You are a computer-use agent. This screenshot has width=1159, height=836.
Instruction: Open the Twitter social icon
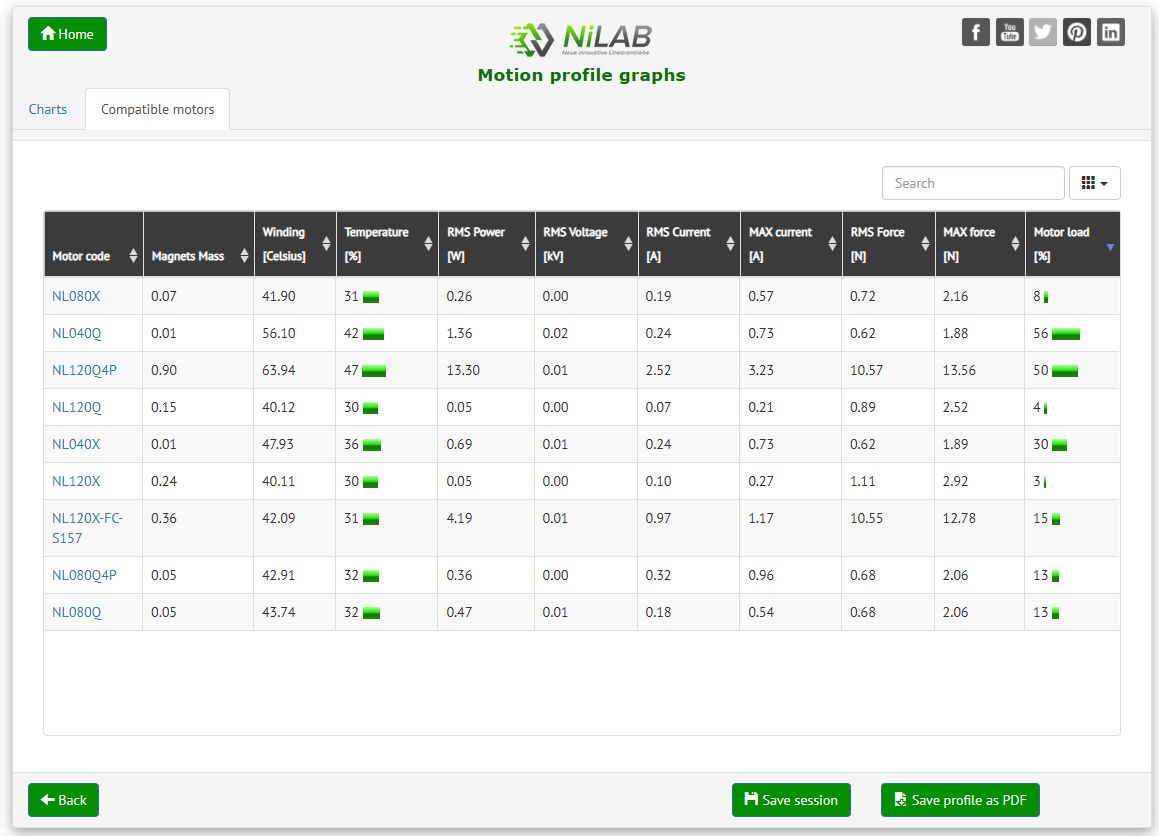click(1043, 32)
